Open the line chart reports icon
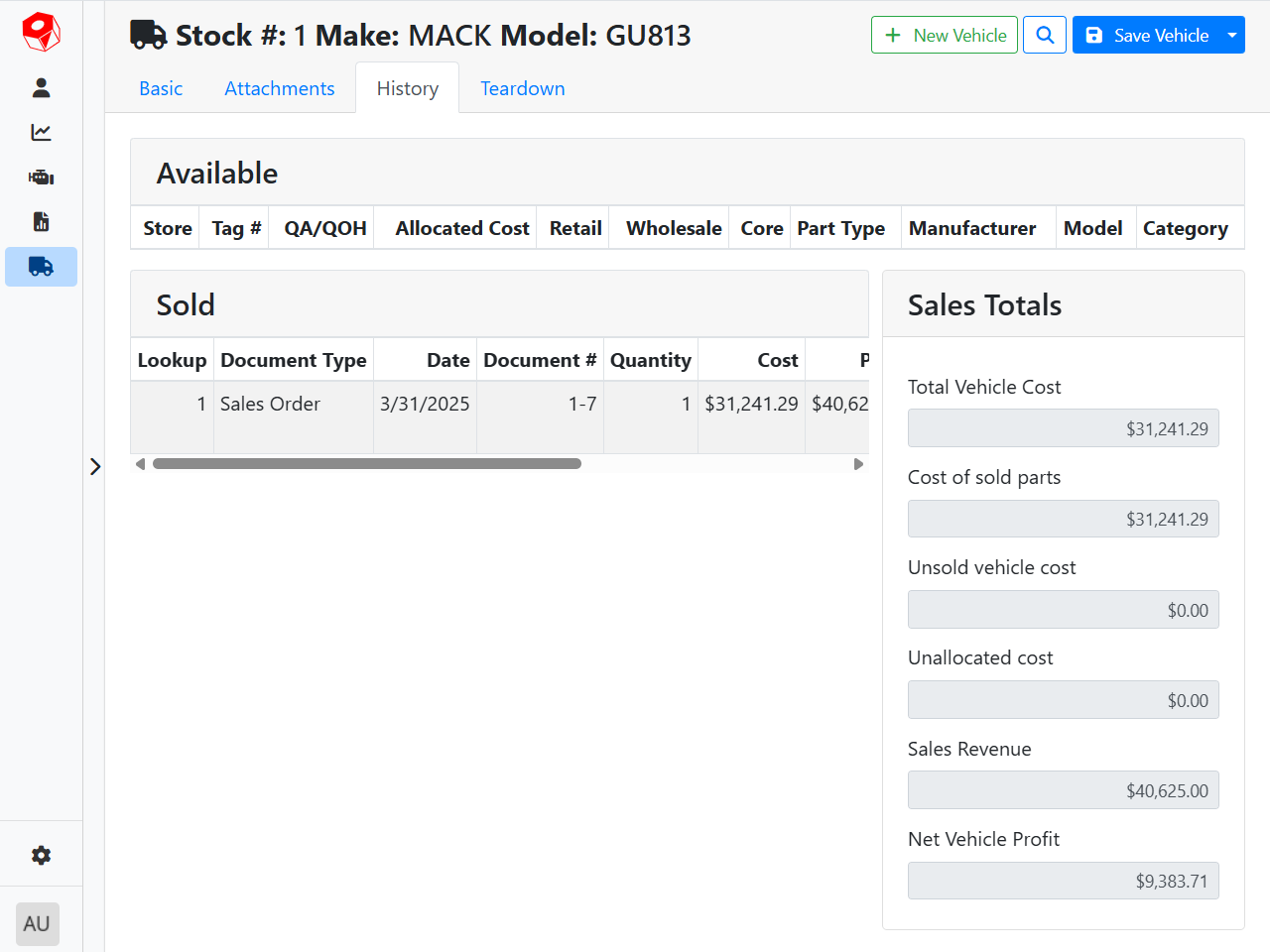 [x=41, y=133]
